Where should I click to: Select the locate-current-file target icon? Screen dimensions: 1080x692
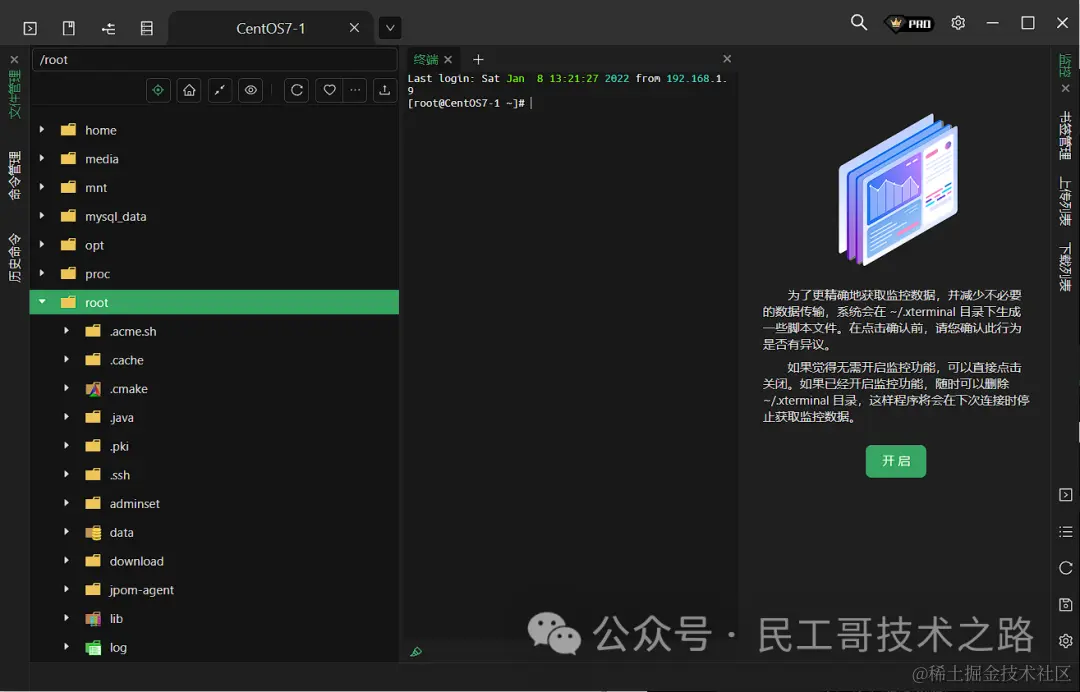pos(158,90)
